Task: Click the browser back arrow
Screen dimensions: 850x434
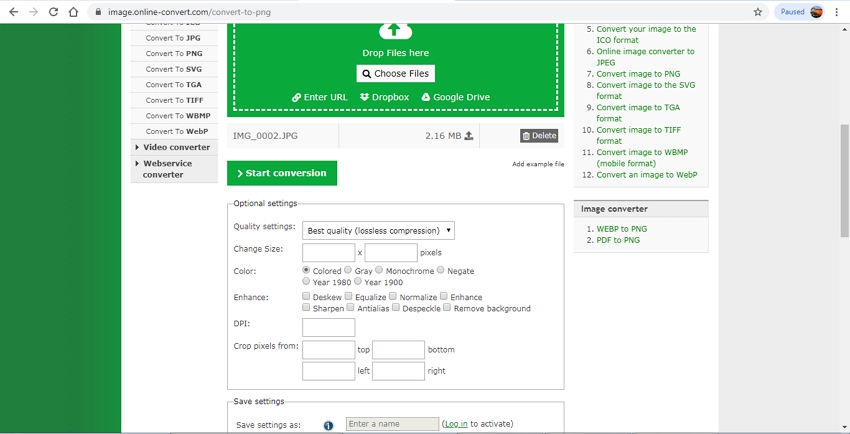Action: click(x=13, y=12)
